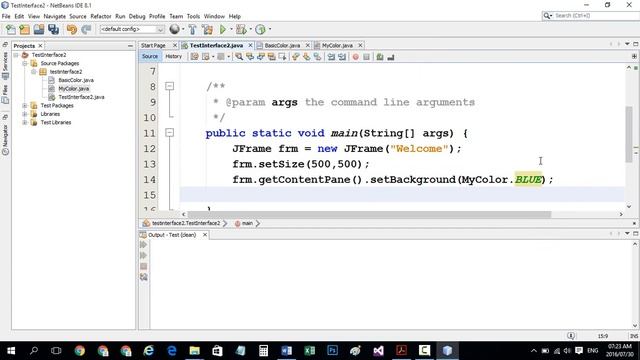Open the Navigate menu
The width and height of the screenshot is (640, 360).
[55, 16]
